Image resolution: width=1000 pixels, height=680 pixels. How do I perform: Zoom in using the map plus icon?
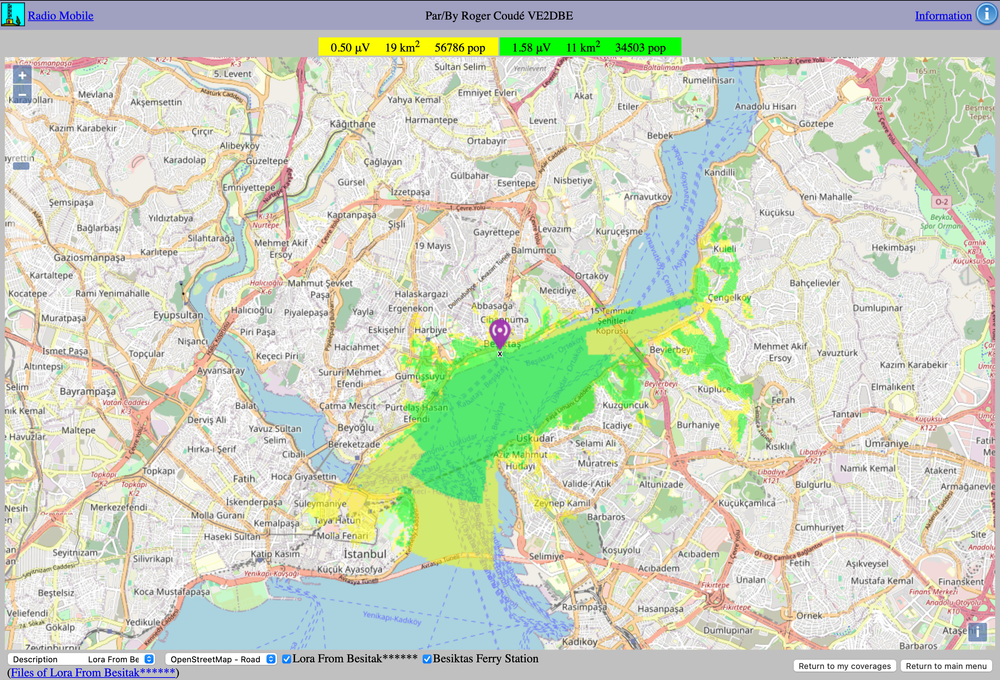[x=21, y=74]
